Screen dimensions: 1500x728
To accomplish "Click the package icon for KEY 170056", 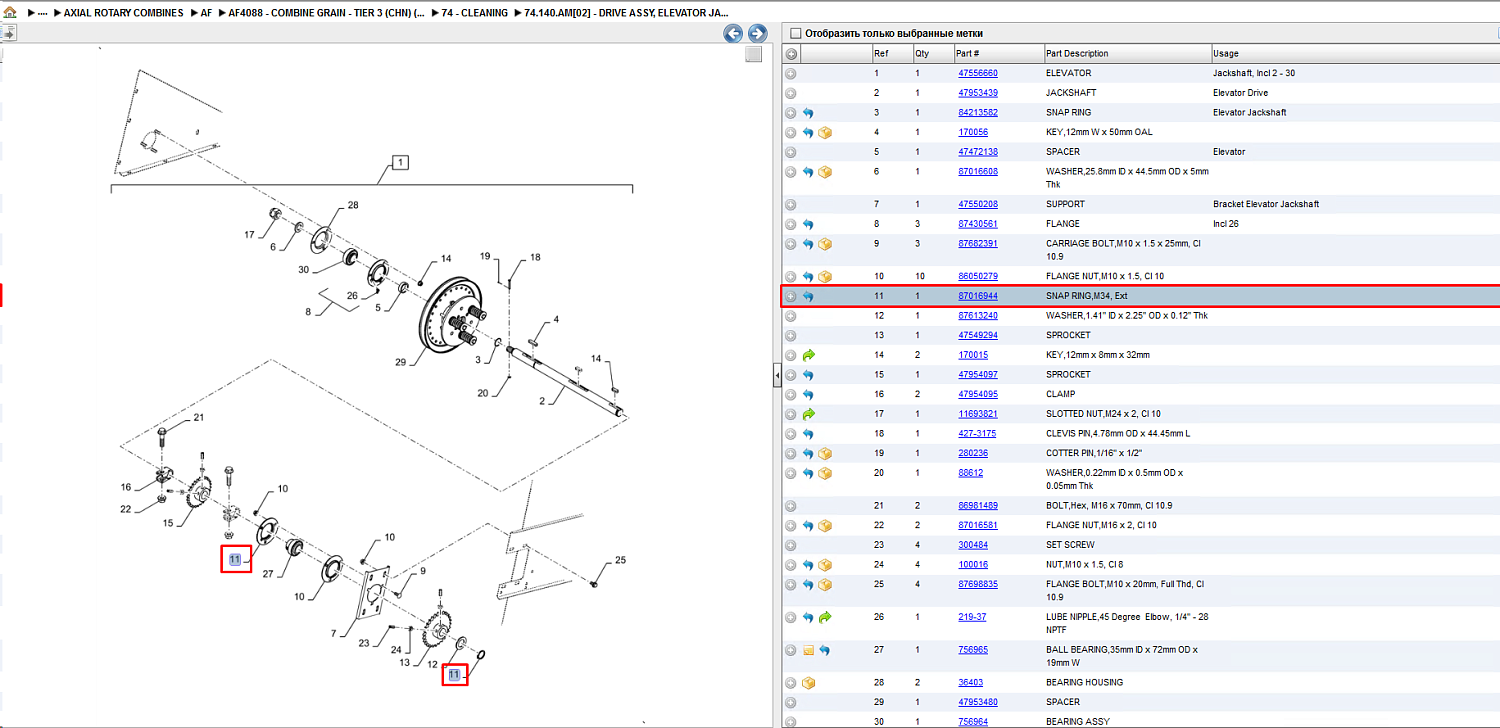I will pyautogui.click(x=825, y=132).
